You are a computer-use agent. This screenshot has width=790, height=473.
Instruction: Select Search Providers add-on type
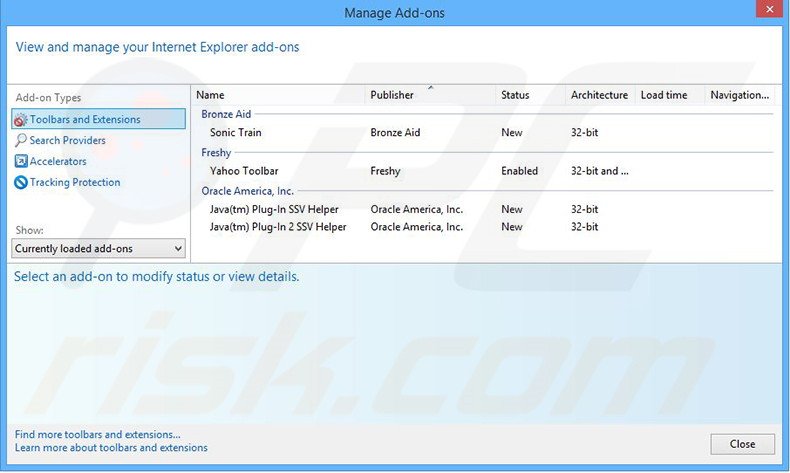pos(68,141)
